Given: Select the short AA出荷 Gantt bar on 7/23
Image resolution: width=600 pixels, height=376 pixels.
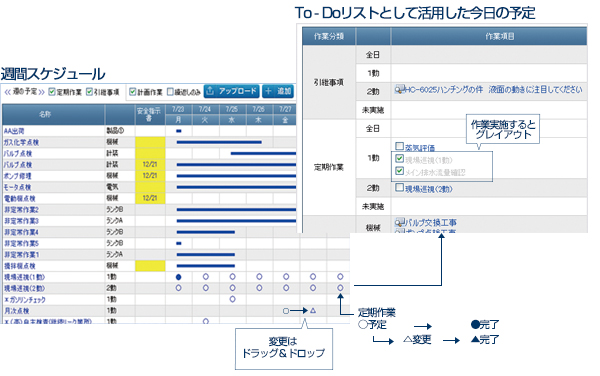Looking at the screenshot, I should coord(178,131).
